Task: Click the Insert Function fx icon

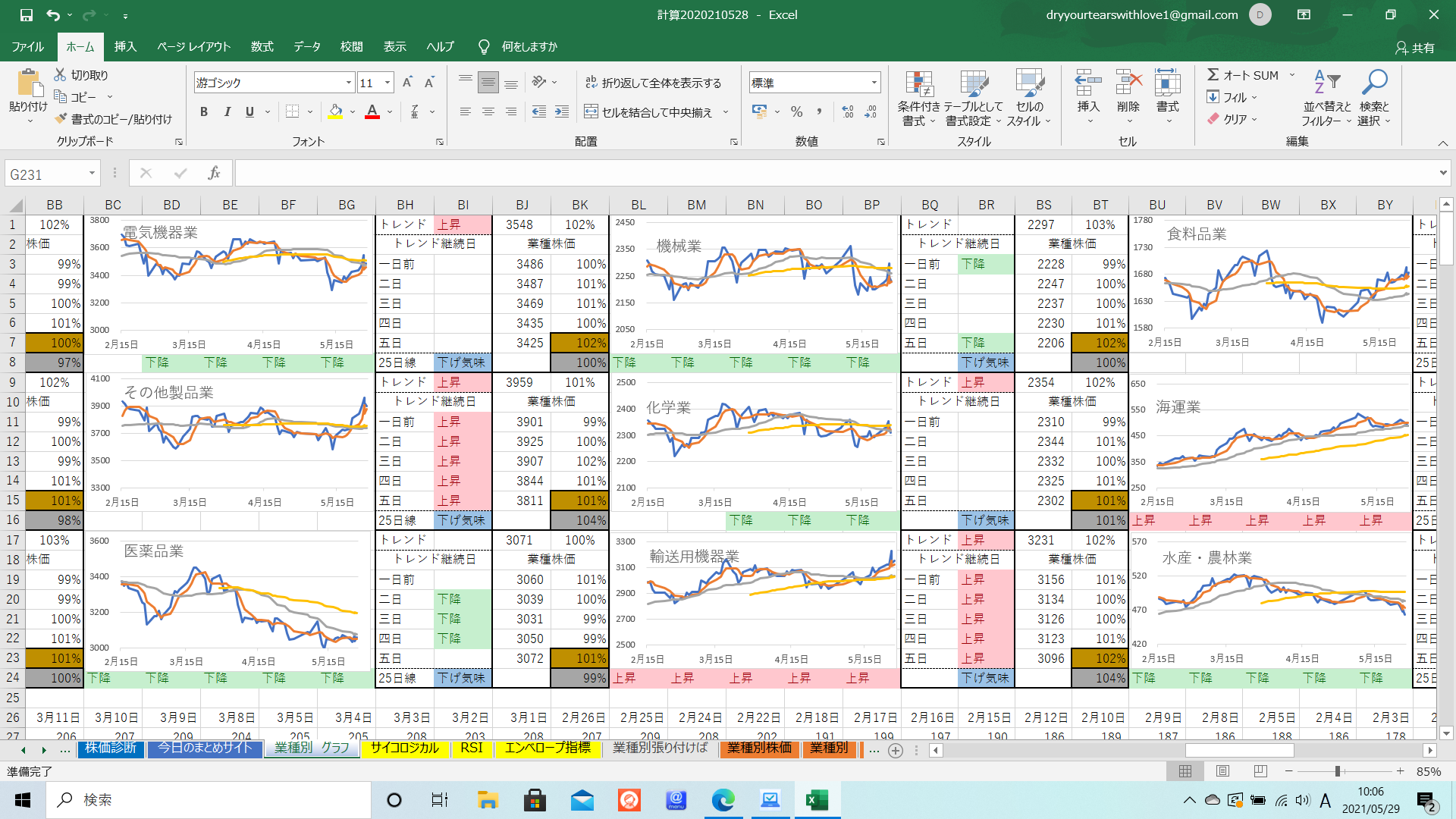Action: point(214,174)
